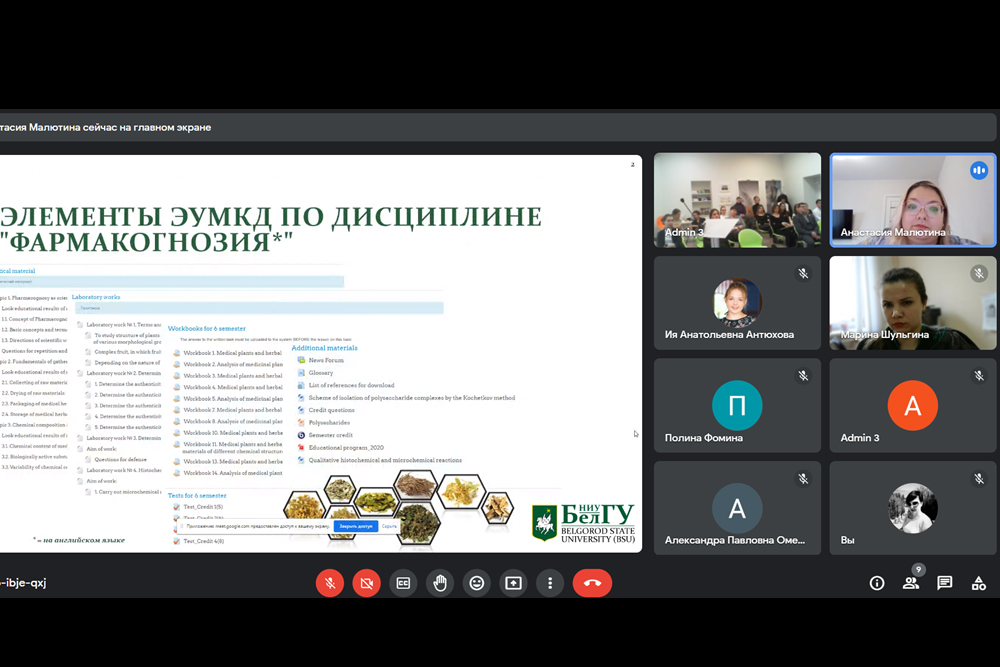Select Анастасия Малютина video tile

point(913,200)
